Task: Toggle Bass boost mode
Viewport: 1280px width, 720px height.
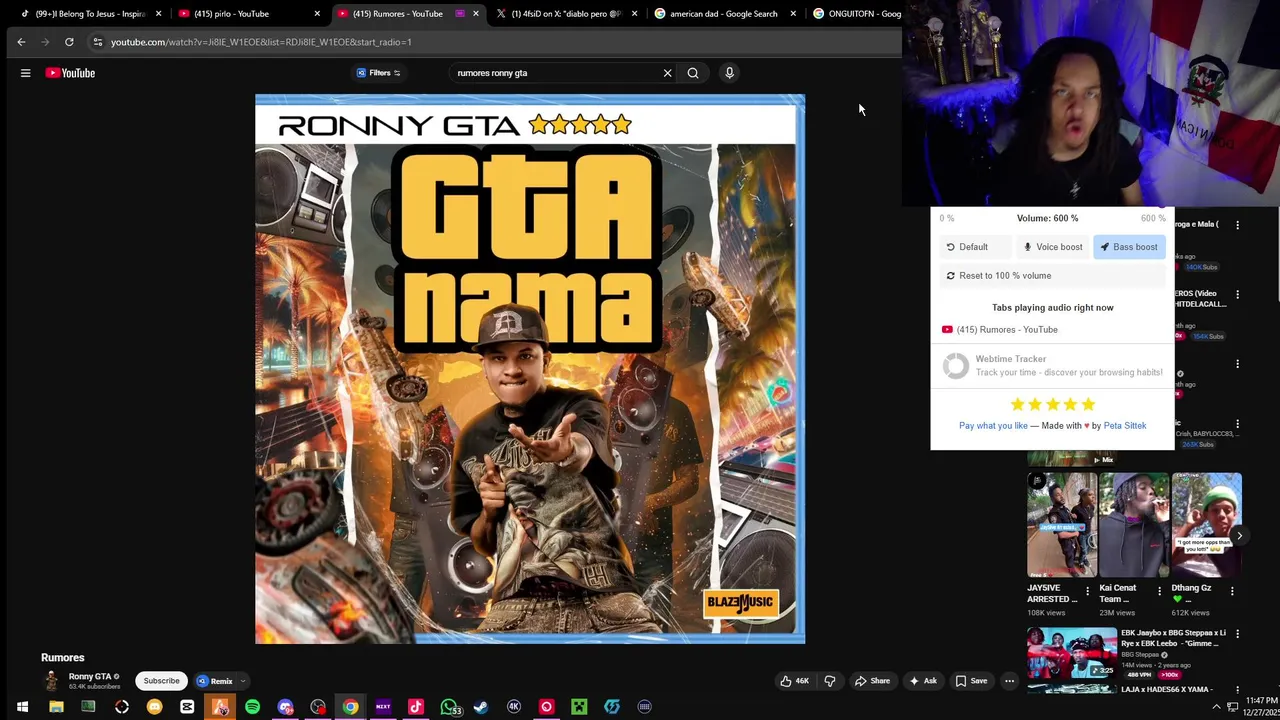Action: point(1129,247)
